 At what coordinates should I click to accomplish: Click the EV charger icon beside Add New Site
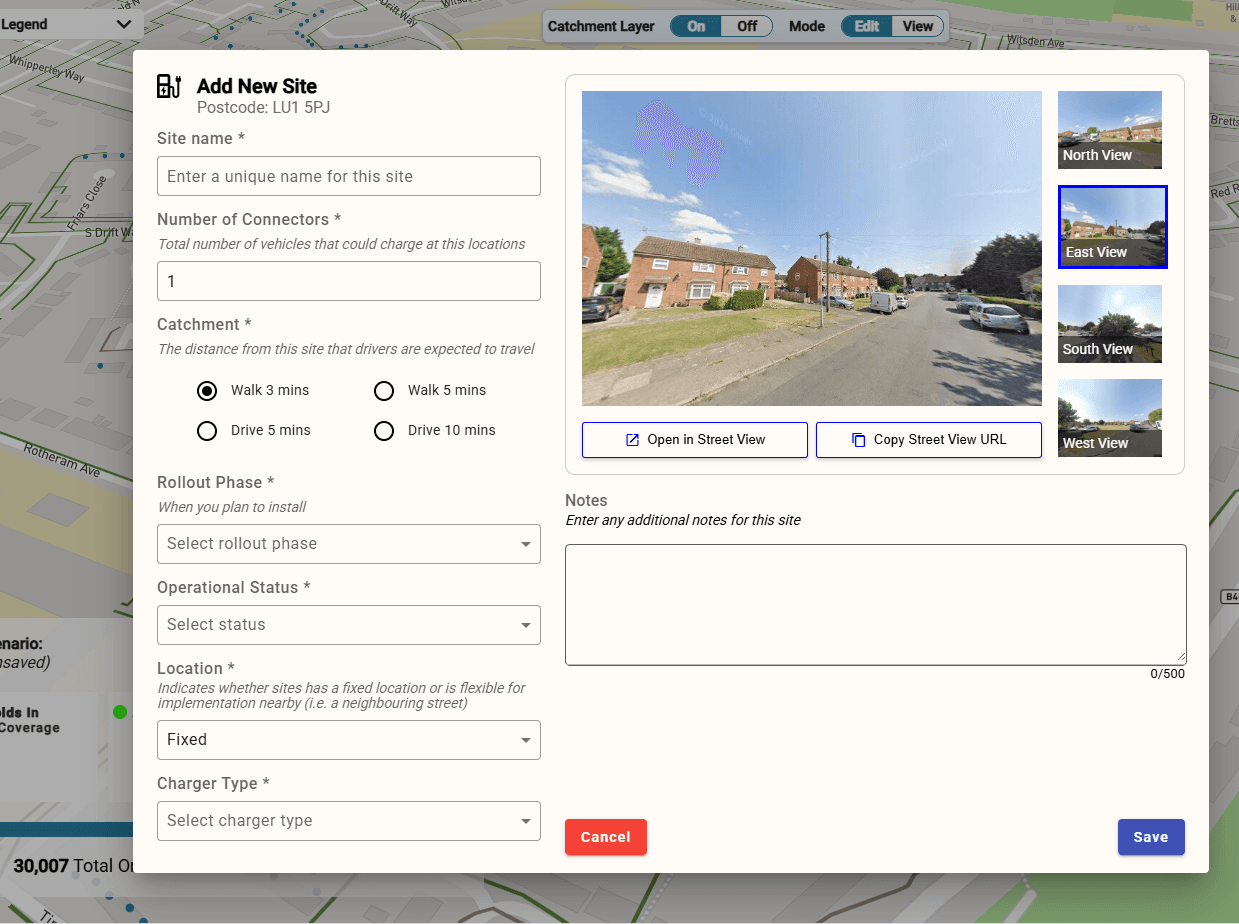click(x=169, y=86)
